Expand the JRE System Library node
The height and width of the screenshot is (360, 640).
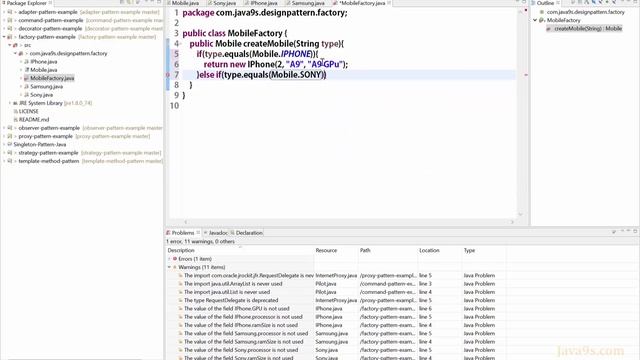tap(10, 103)
